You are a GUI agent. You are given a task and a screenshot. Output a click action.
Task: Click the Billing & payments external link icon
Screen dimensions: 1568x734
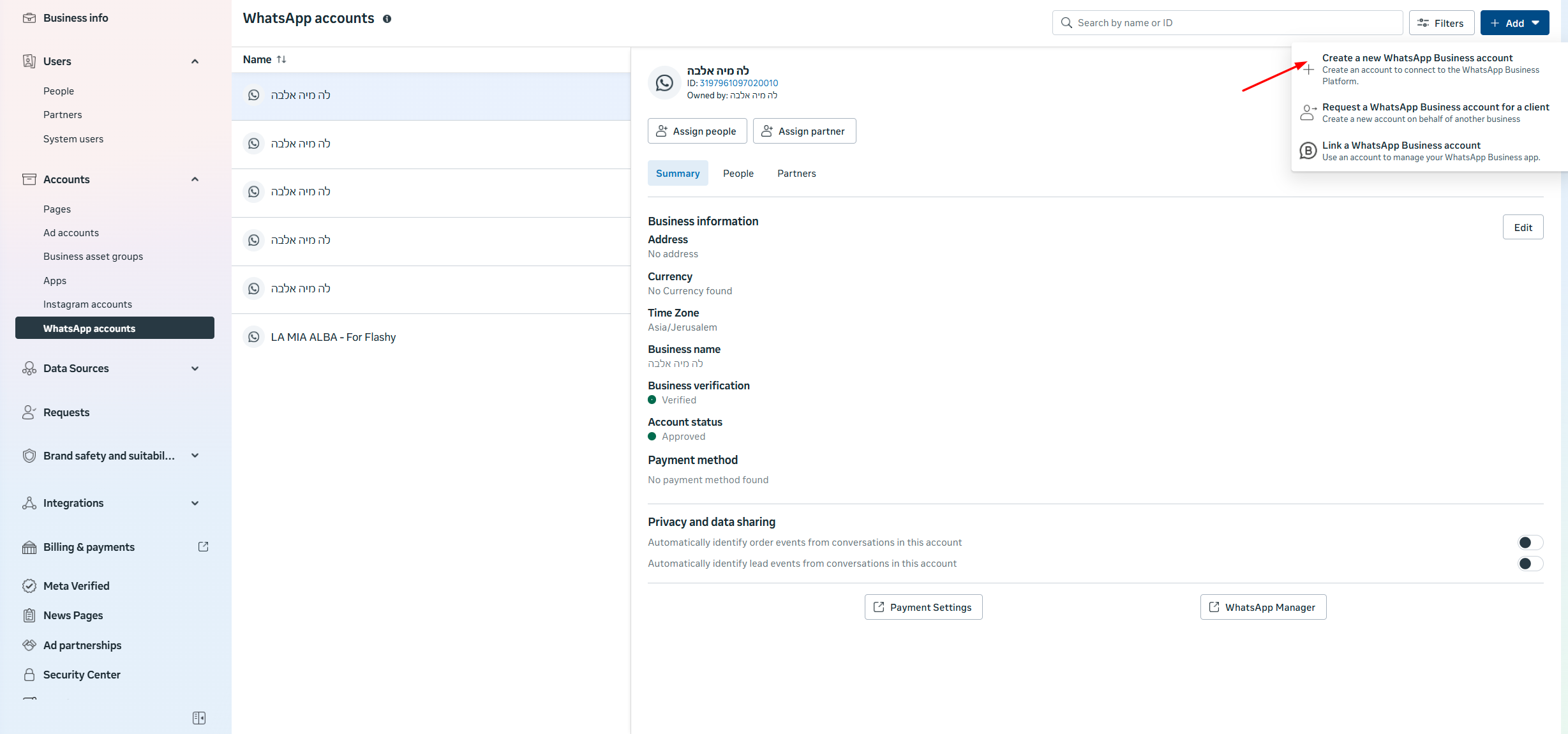coord(204,547)
